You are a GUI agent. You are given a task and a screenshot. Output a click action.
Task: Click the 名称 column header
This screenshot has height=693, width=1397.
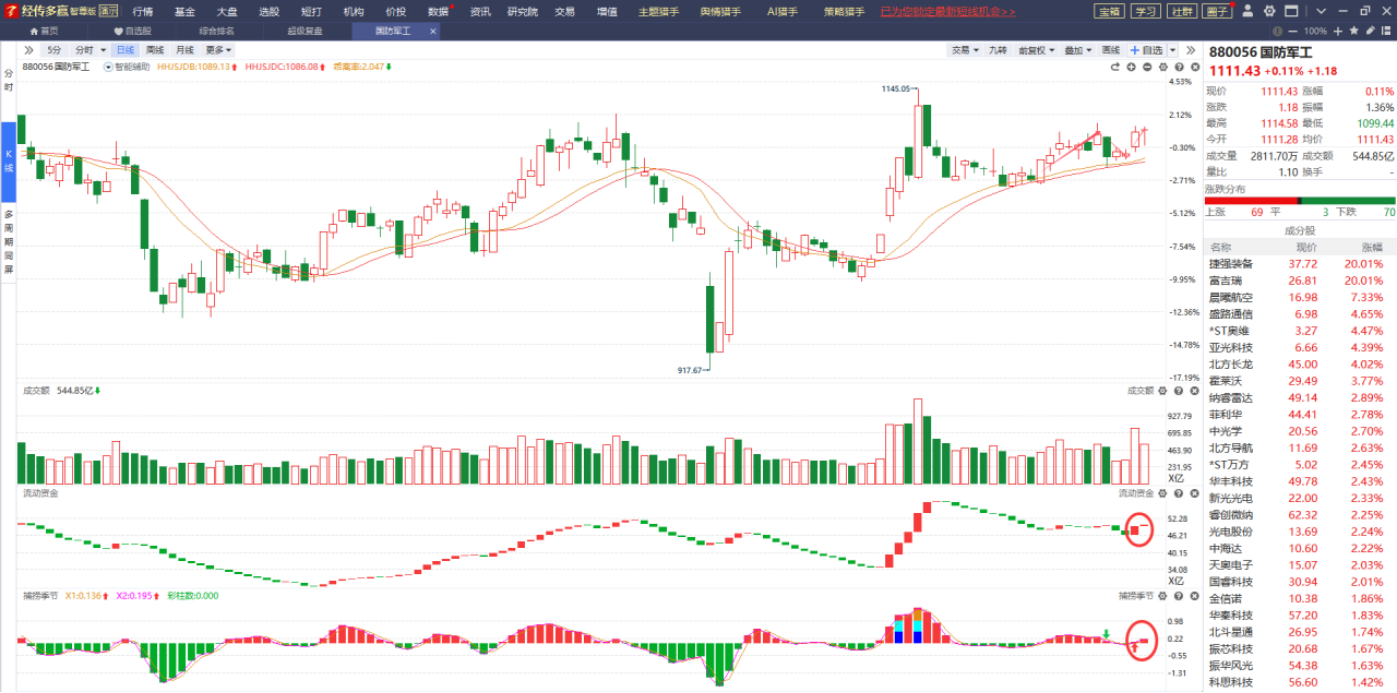click(x=1221, y=247)
